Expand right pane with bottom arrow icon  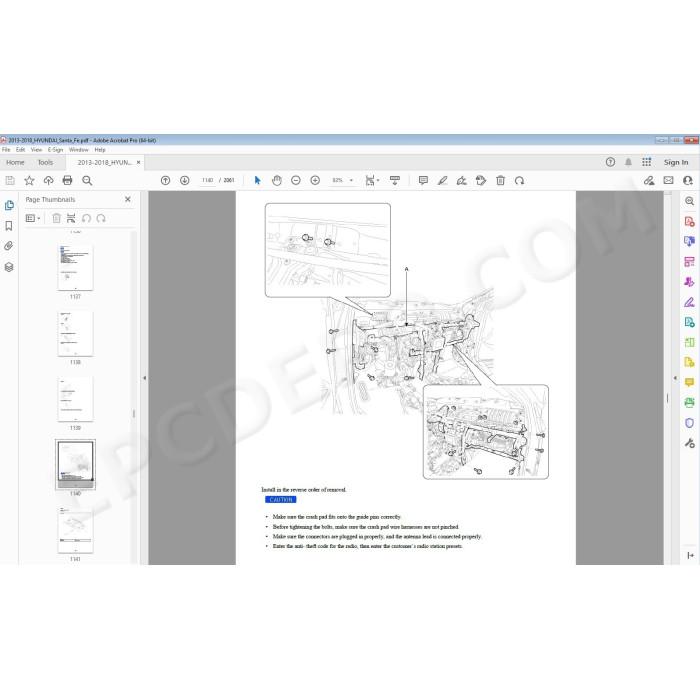pos(690,555)
